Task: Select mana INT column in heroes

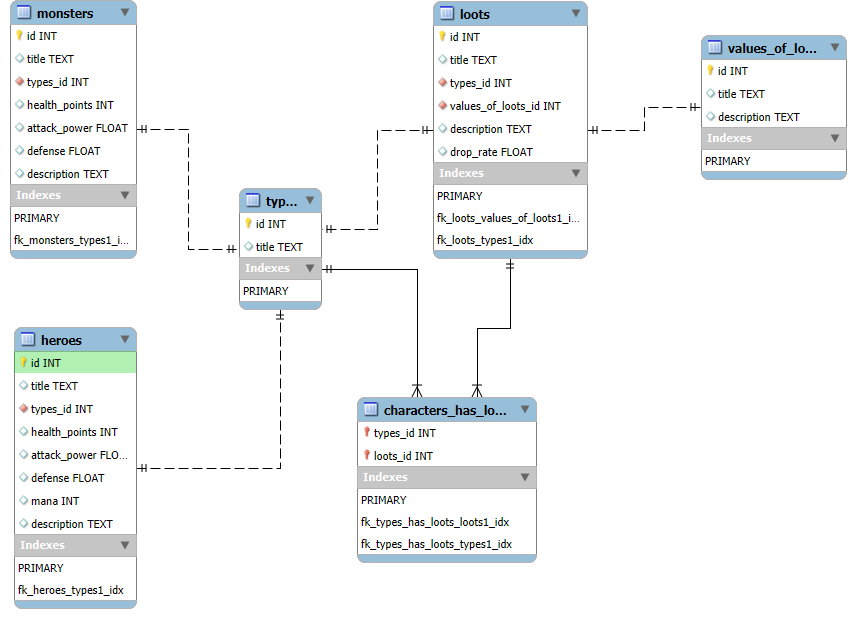Action: (55, 501)
